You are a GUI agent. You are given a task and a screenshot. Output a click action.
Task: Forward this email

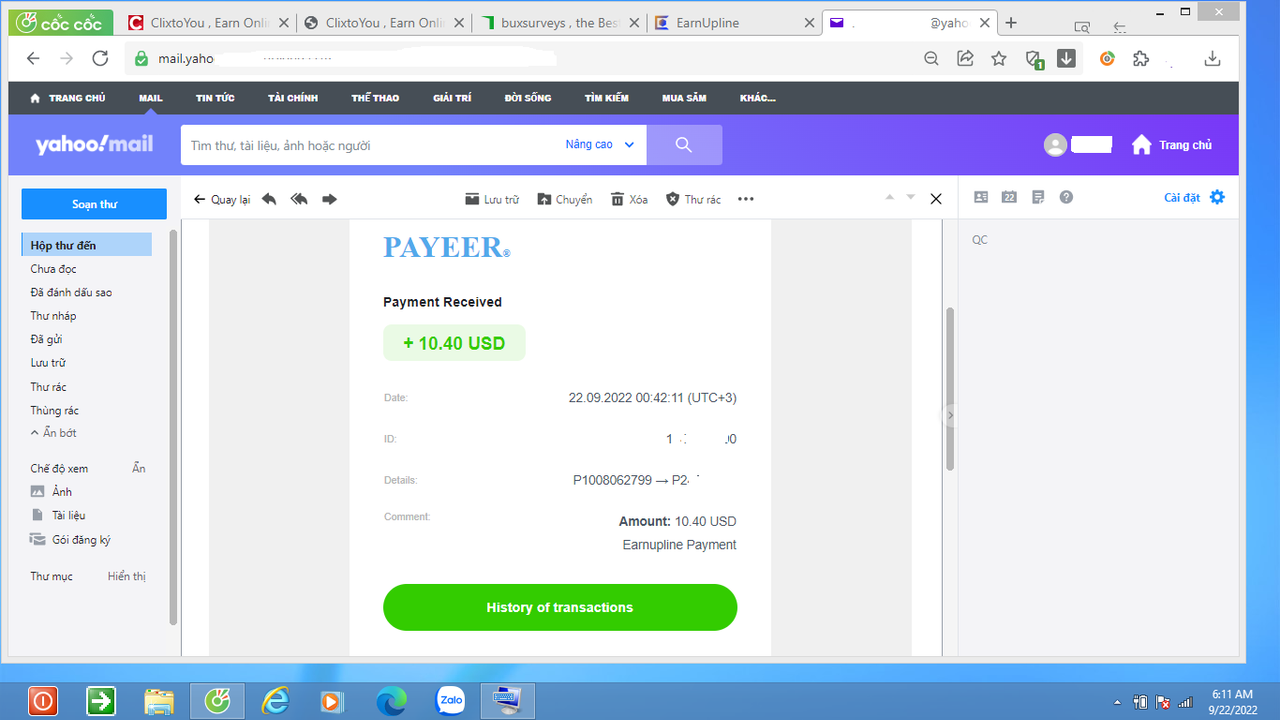click(329, 199)
